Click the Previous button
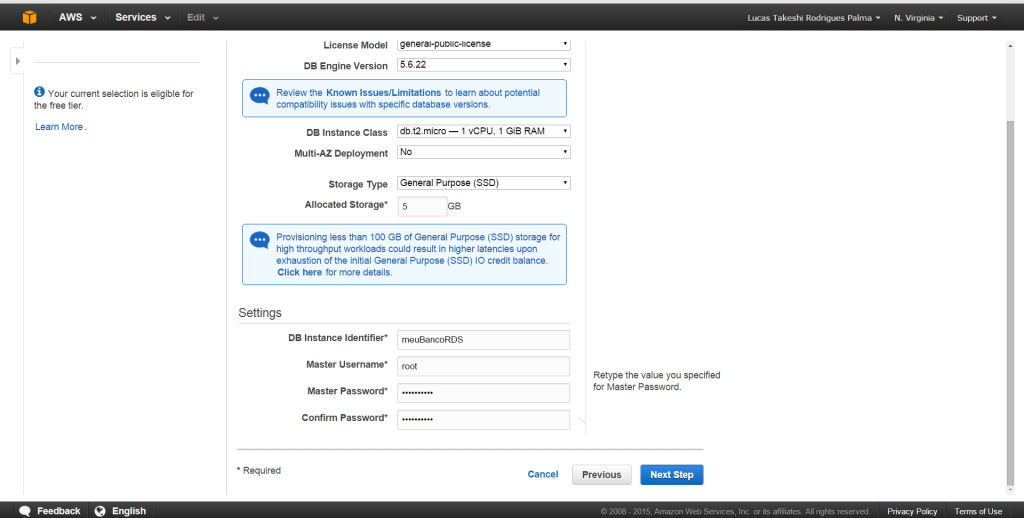The image size is (1024, 518). [601, 475]
